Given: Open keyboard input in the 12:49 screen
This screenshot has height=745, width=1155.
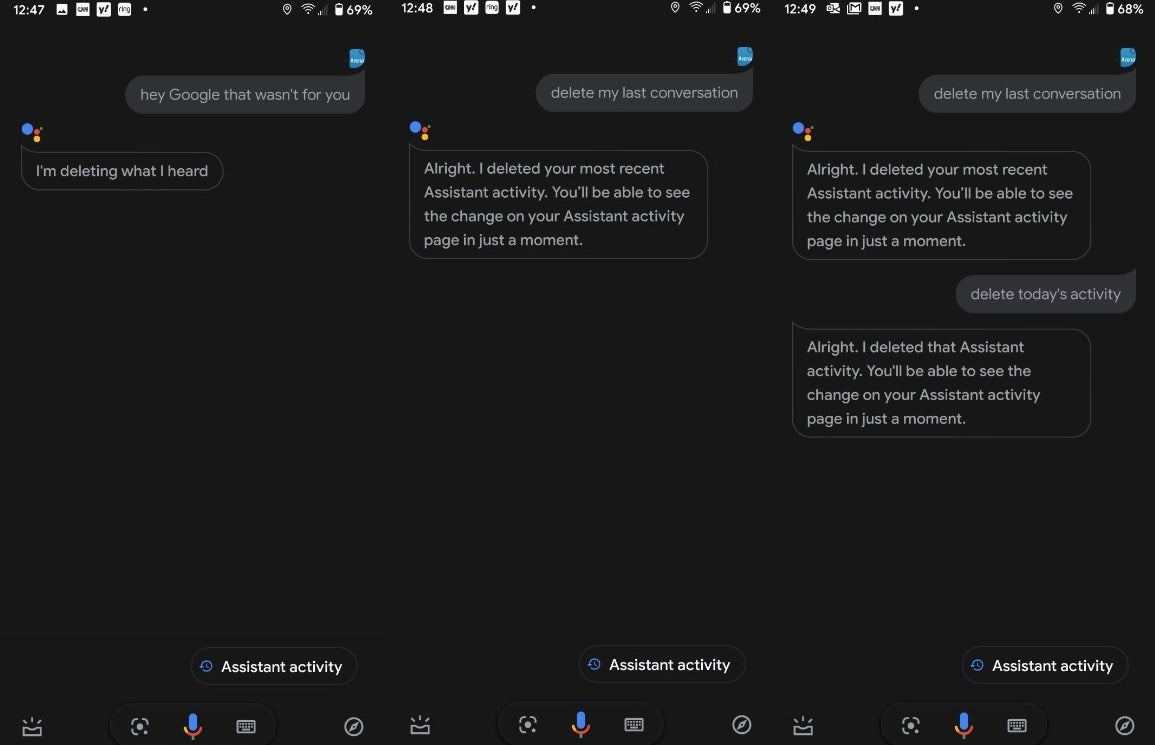Looking at the screenshot, I should pyautogui.click(x=1017, y=726).
